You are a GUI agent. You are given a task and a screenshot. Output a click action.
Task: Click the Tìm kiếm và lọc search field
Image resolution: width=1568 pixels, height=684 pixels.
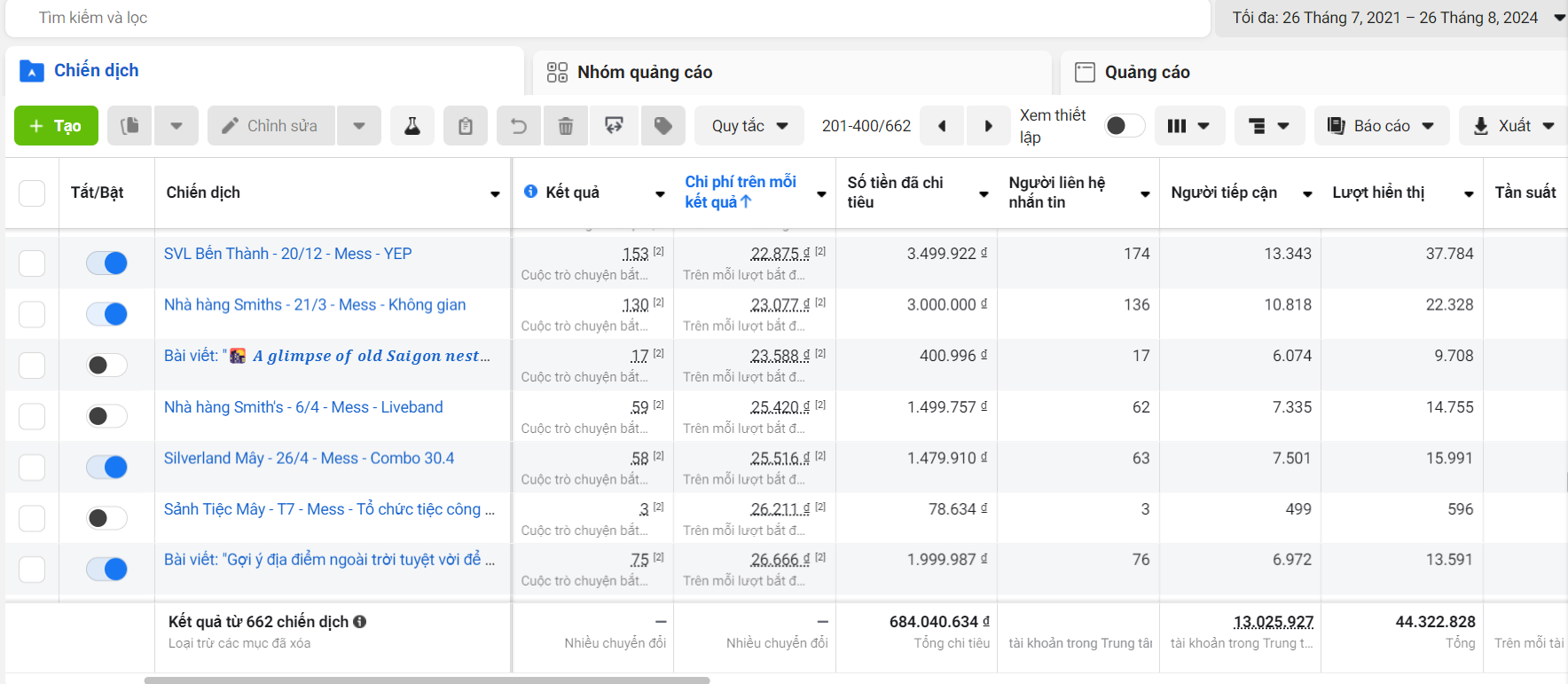point(608,18)
